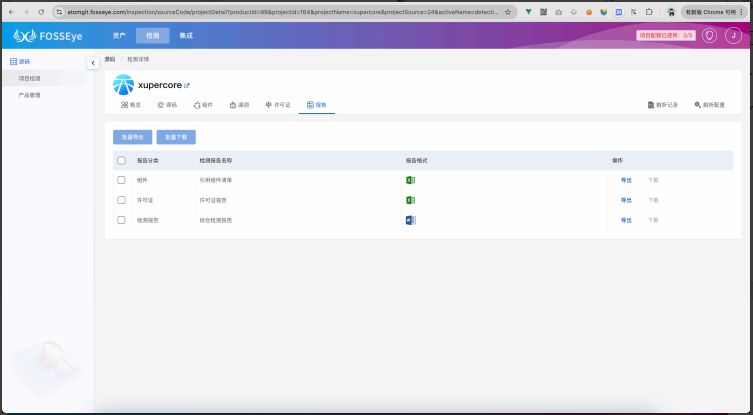753x415 pixels.
Task: Click the gray circular extension icon
Action: tap(573, 12)
